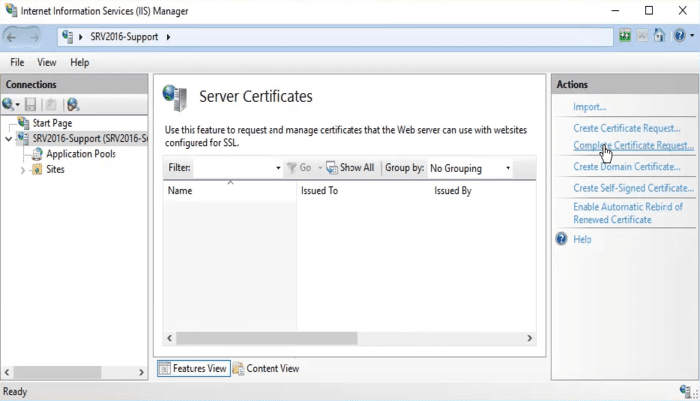Click the arrow after SRV2016-Support in address bar
Screen dimensions: 700x401
[x=168, y=37]
